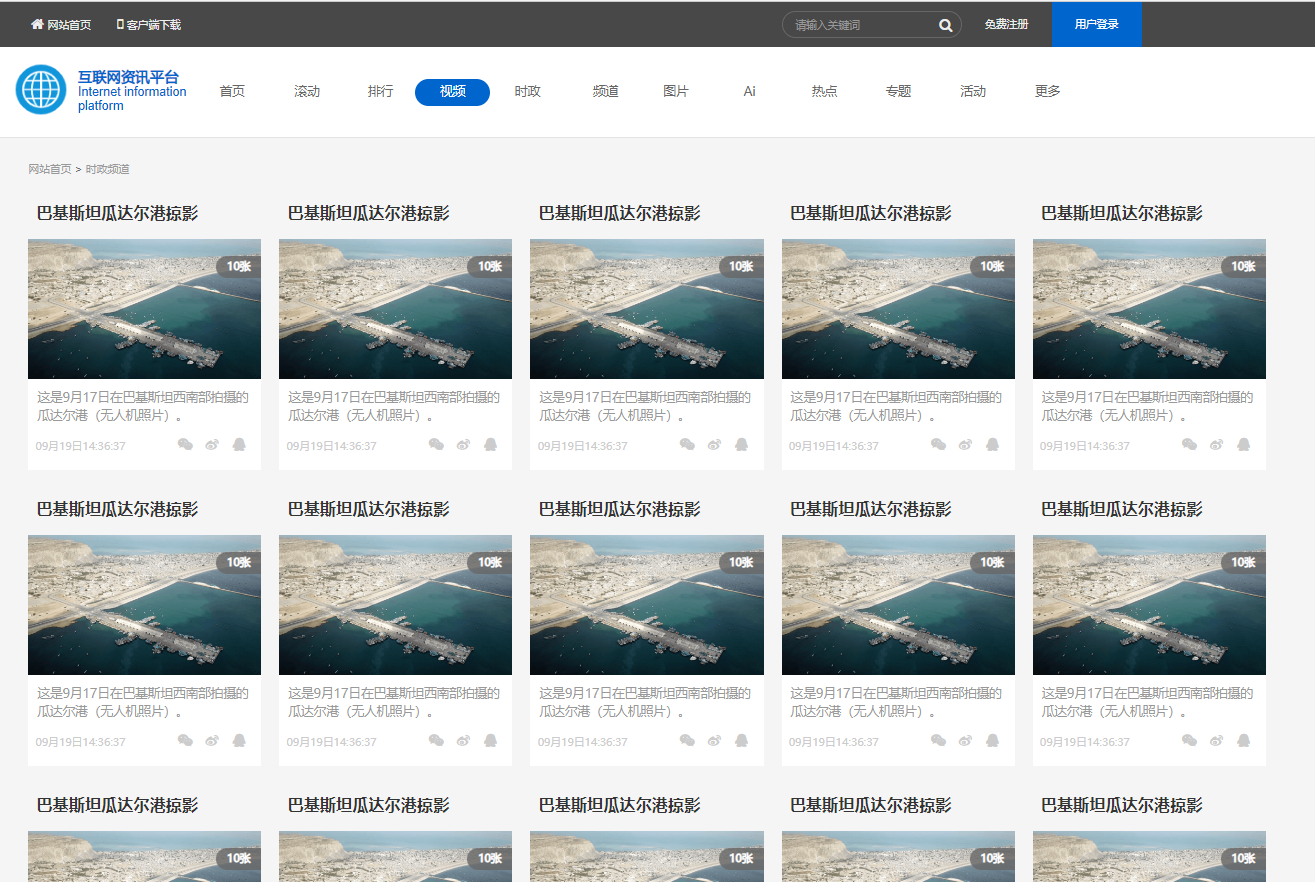Click the blue globe logo icon
Image resolution: width=1315 pixels, height=882 pixels.
point(41,90)
